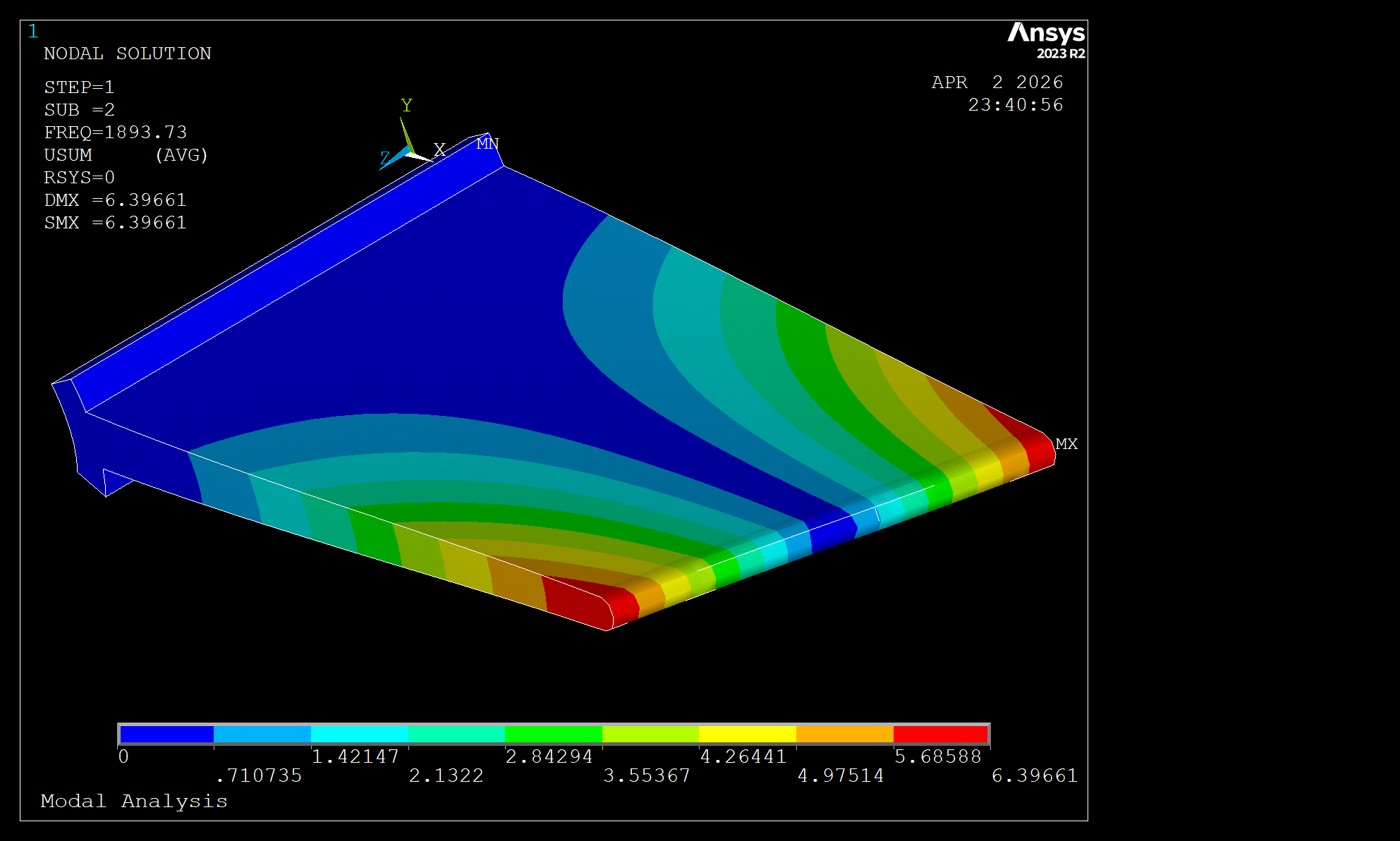Click the MX maximum marker label
The image size is (1400, 841).
1066,444
